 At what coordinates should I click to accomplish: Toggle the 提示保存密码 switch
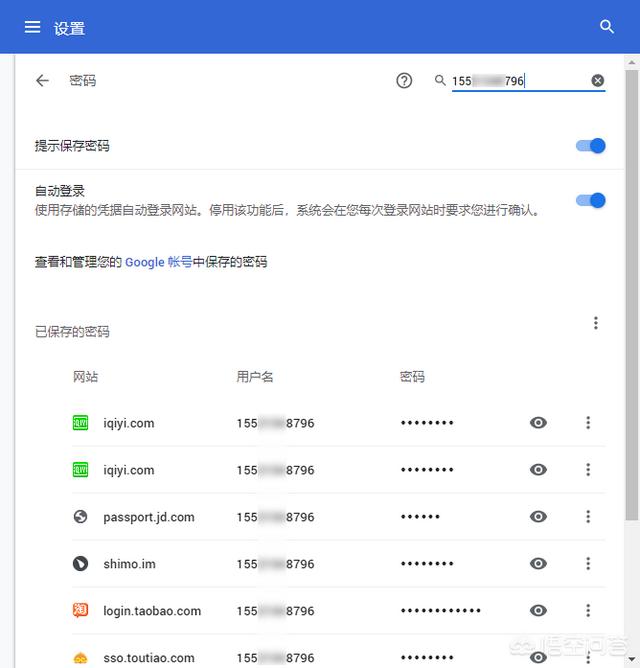[591, 146]
